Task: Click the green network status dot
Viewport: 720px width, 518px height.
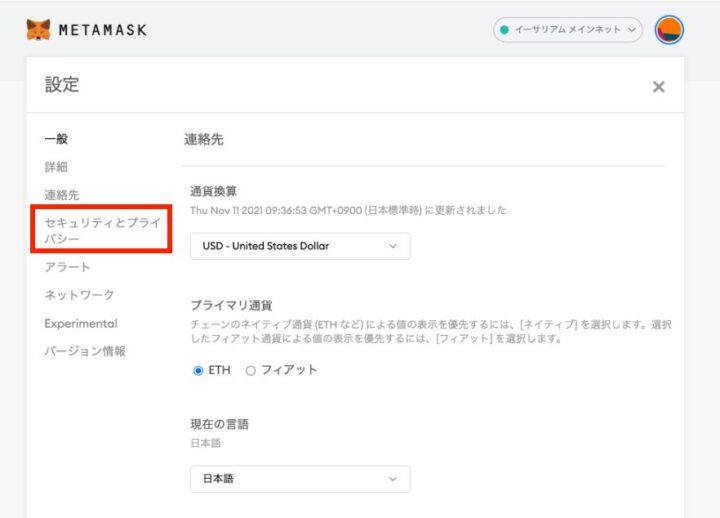Action: click(505, 30)
